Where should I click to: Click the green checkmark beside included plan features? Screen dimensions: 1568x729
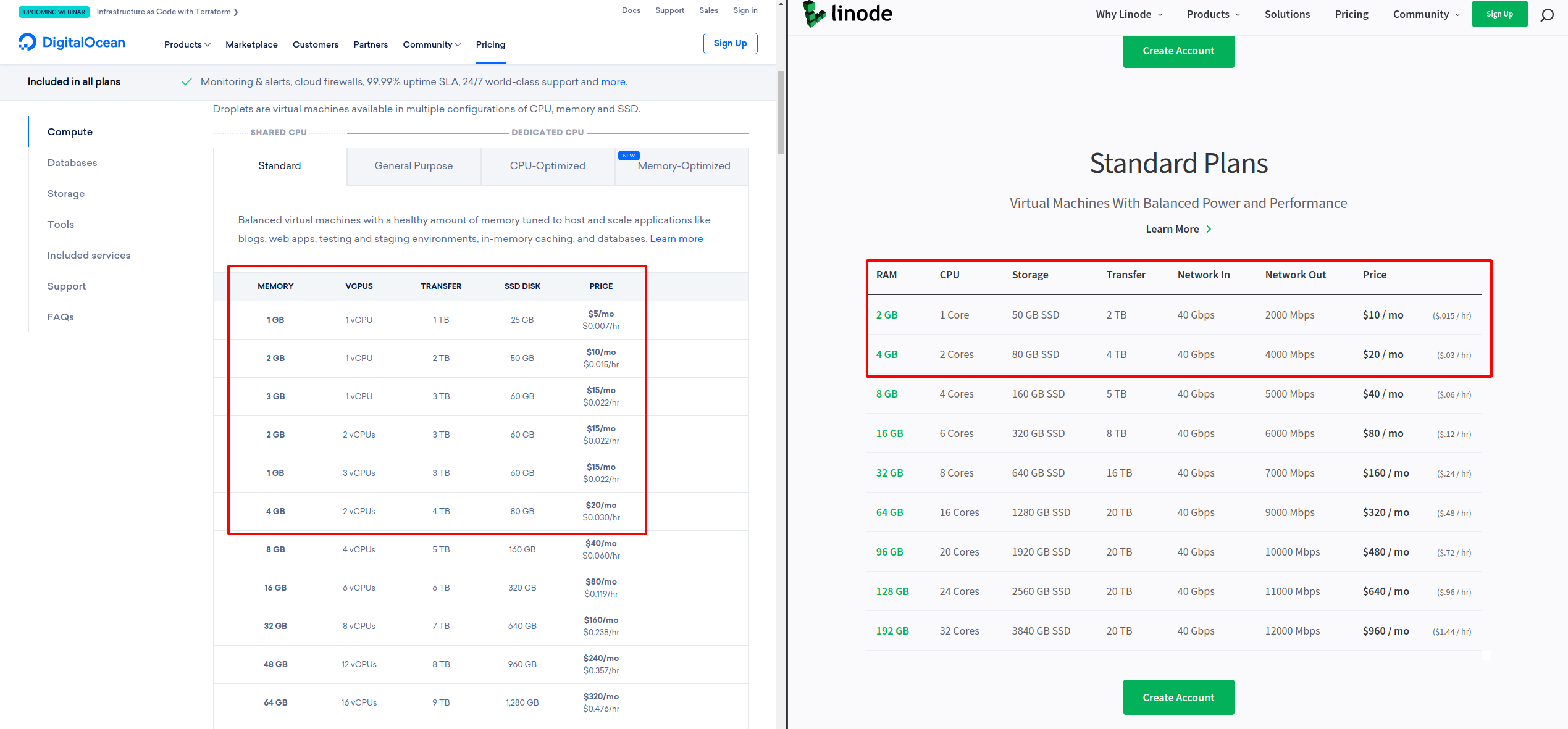coord(187,81)
